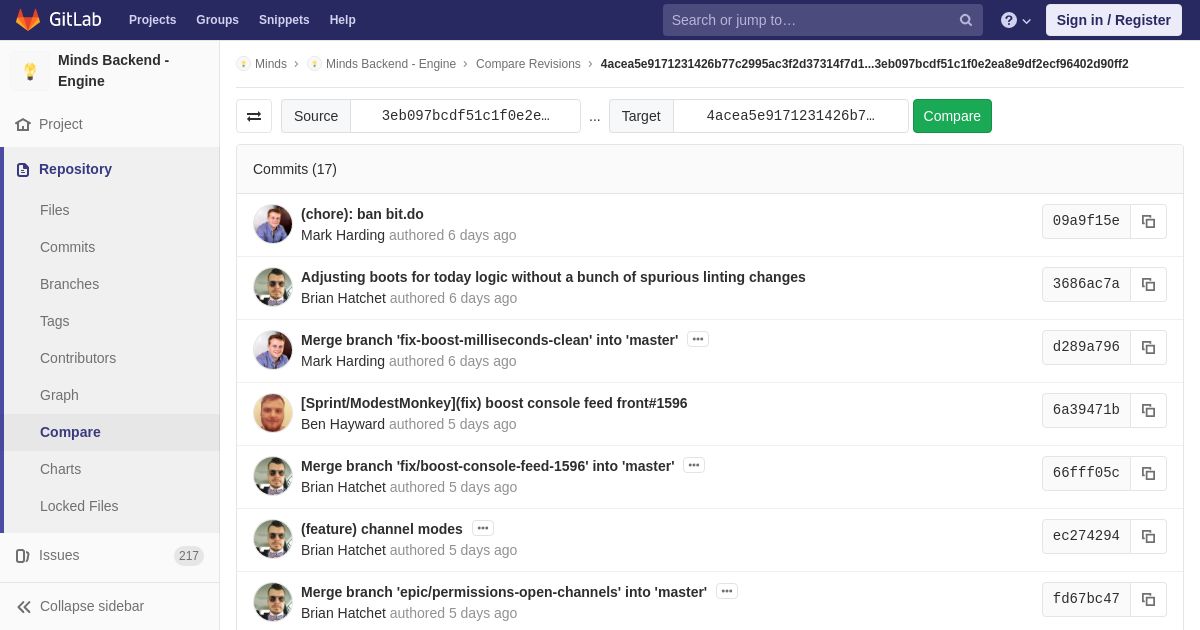The height and width of the screenshot is (630, 1200).
Task: Open the GitLab logo home link
Action: point(58,20)
